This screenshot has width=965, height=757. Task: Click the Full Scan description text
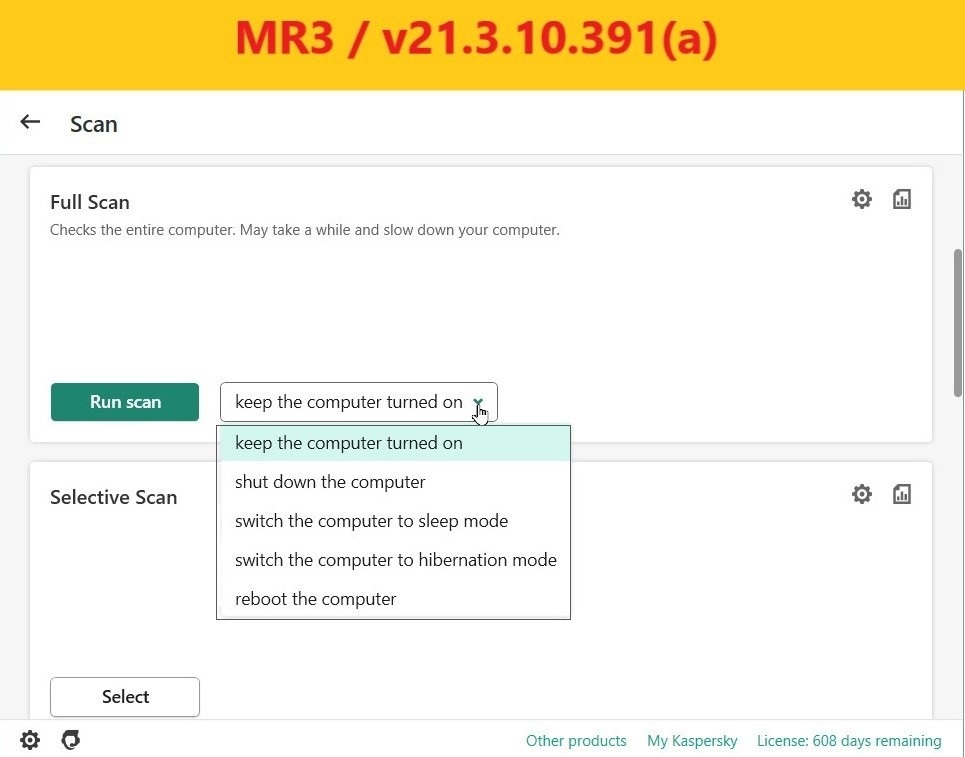[305, 230]
